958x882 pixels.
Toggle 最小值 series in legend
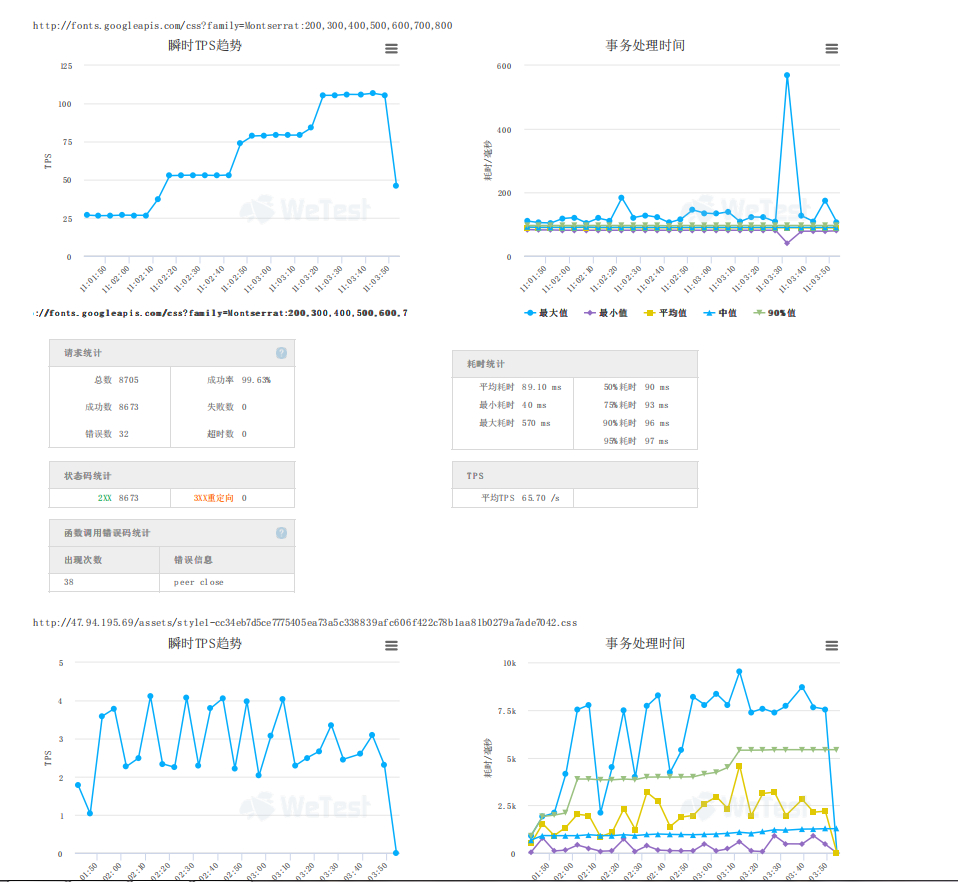click(x=605, y=313)
